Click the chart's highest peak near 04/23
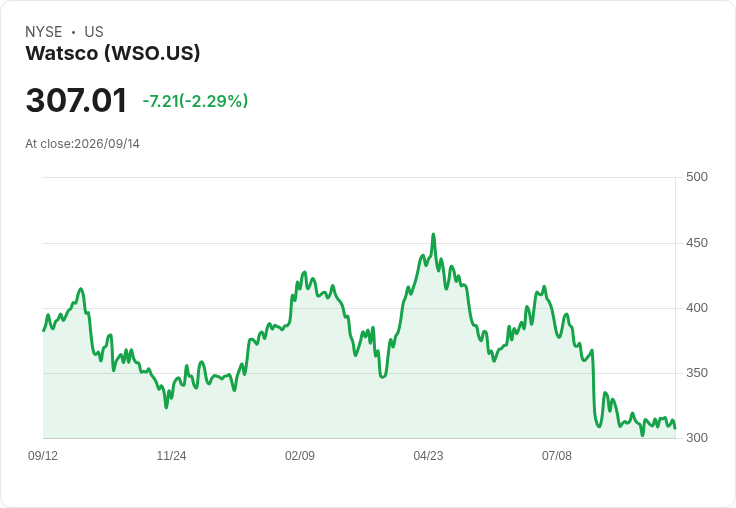 [433, 234]
